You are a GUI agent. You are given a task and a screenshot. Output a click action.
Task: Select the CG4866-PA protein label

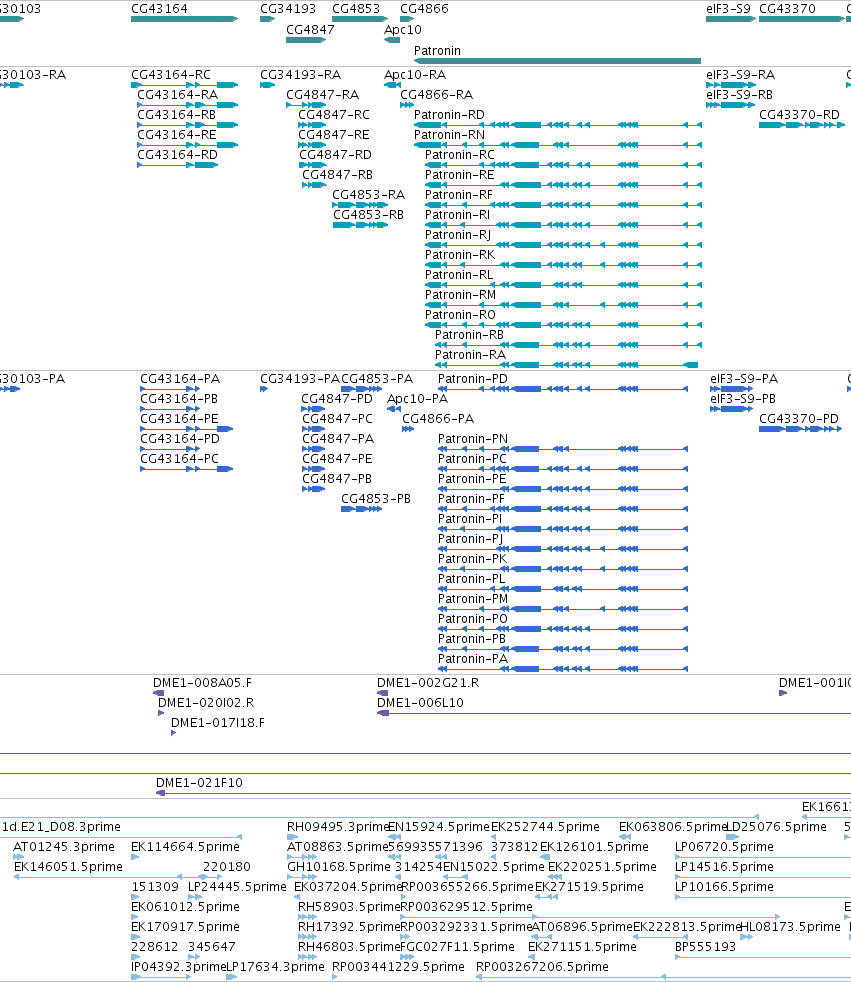pos(438,419)
